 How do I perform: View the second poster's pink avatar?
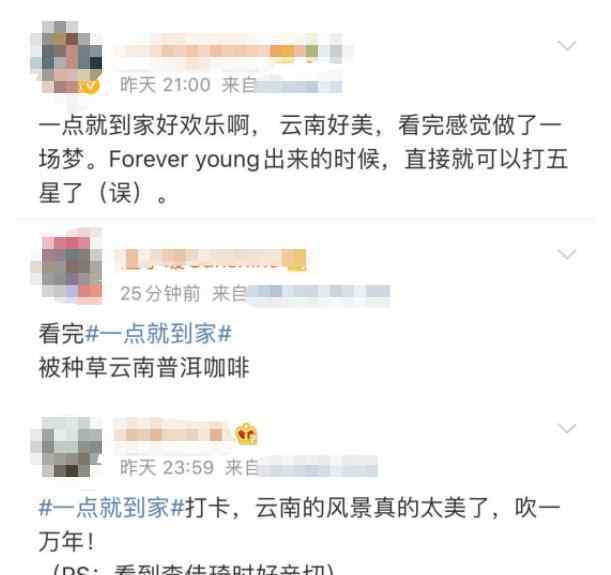pyautogui.click(x=66, y=266)
